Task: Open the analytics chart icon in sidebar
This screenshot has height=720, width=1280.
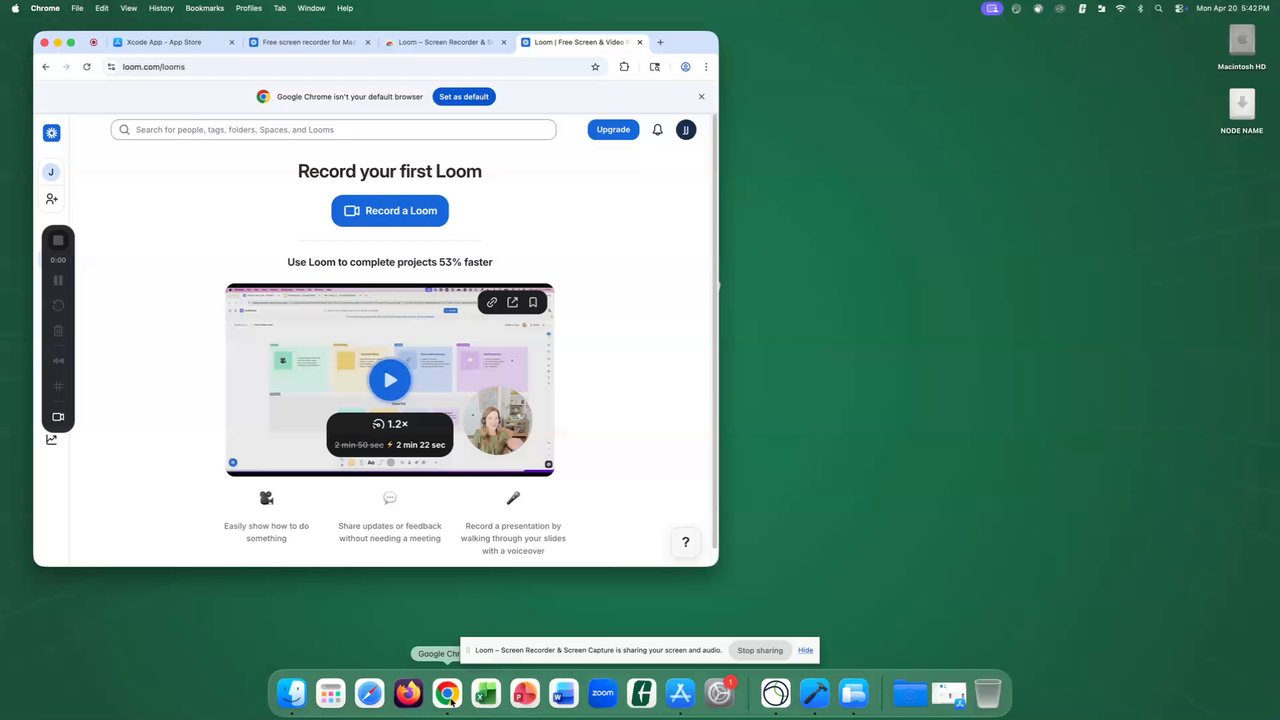Action: 51,439
